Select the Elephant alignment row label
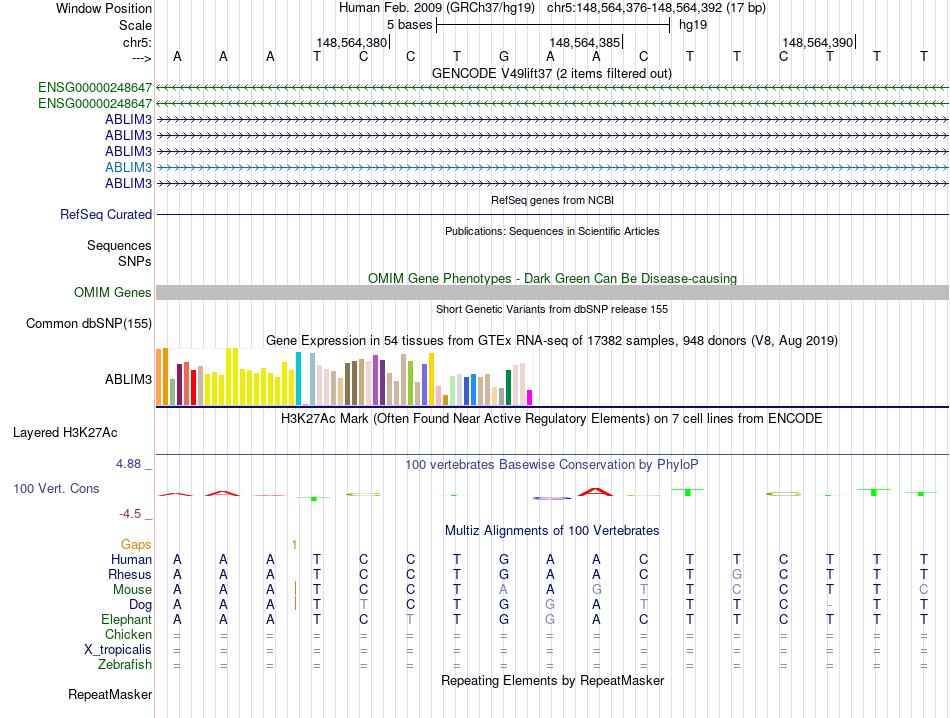This screenshot has height=718, width=950. [x=127, y=619]
